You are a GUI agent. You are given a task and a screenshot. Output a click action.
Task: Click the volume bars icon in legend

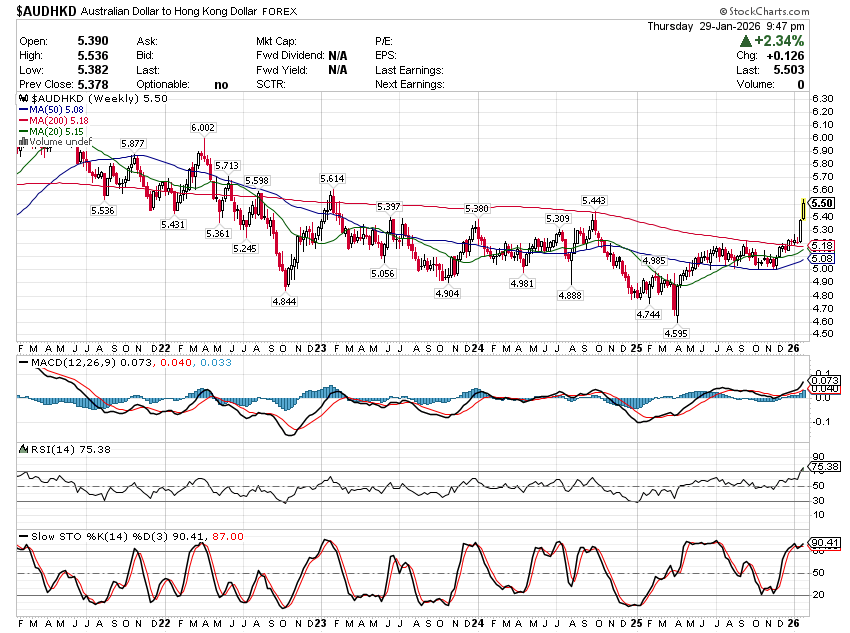(x=23, y=143)
